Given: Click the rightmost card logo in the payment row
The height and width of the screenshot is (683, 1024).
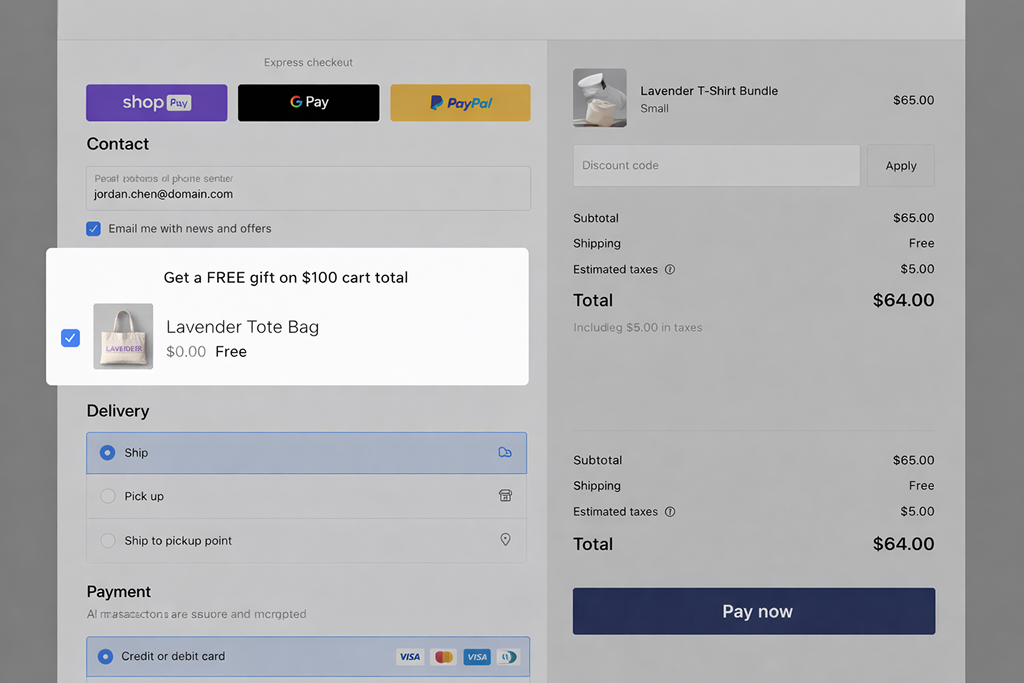Looking at the screenshot, I should coord(509,657).
